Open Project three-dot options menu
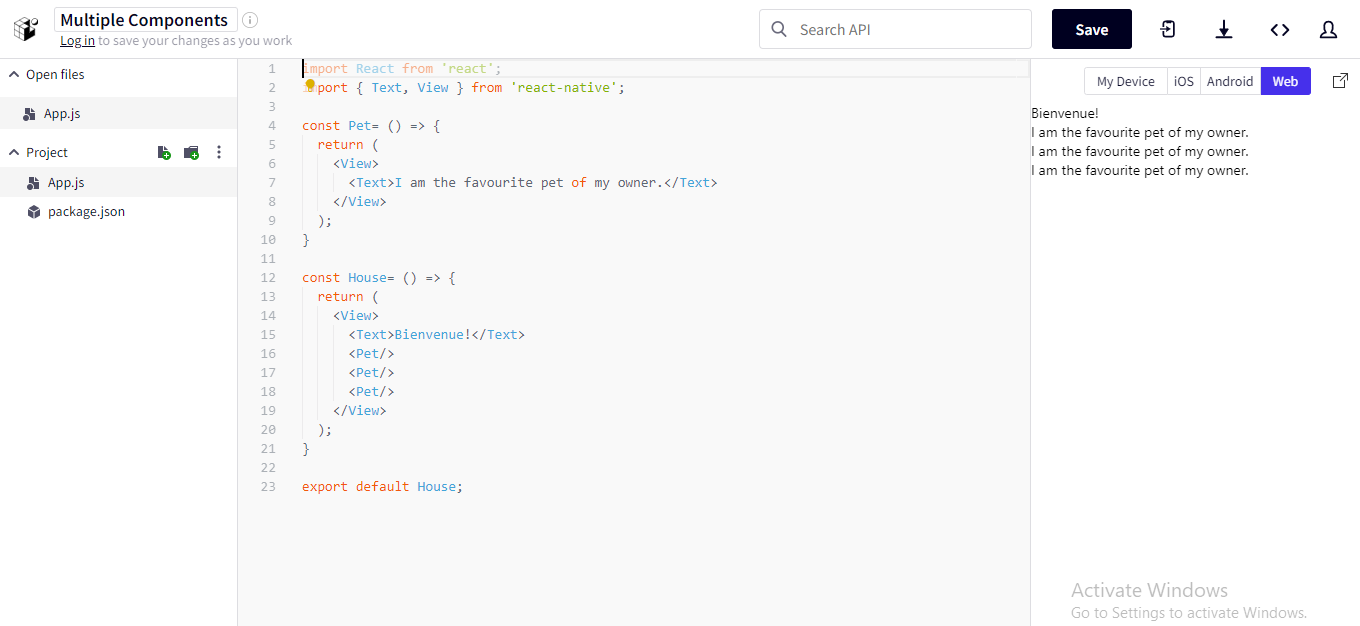 [219, 153]
